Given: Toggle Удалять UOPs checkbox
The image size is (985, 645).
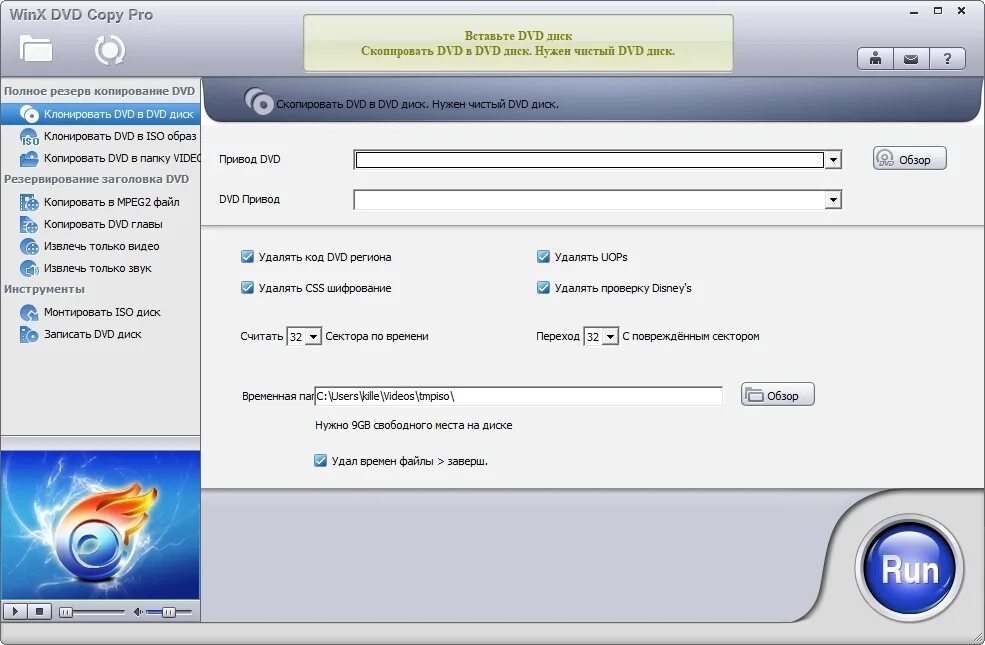Looking at the screenshot, I should (x=543, y=256).
